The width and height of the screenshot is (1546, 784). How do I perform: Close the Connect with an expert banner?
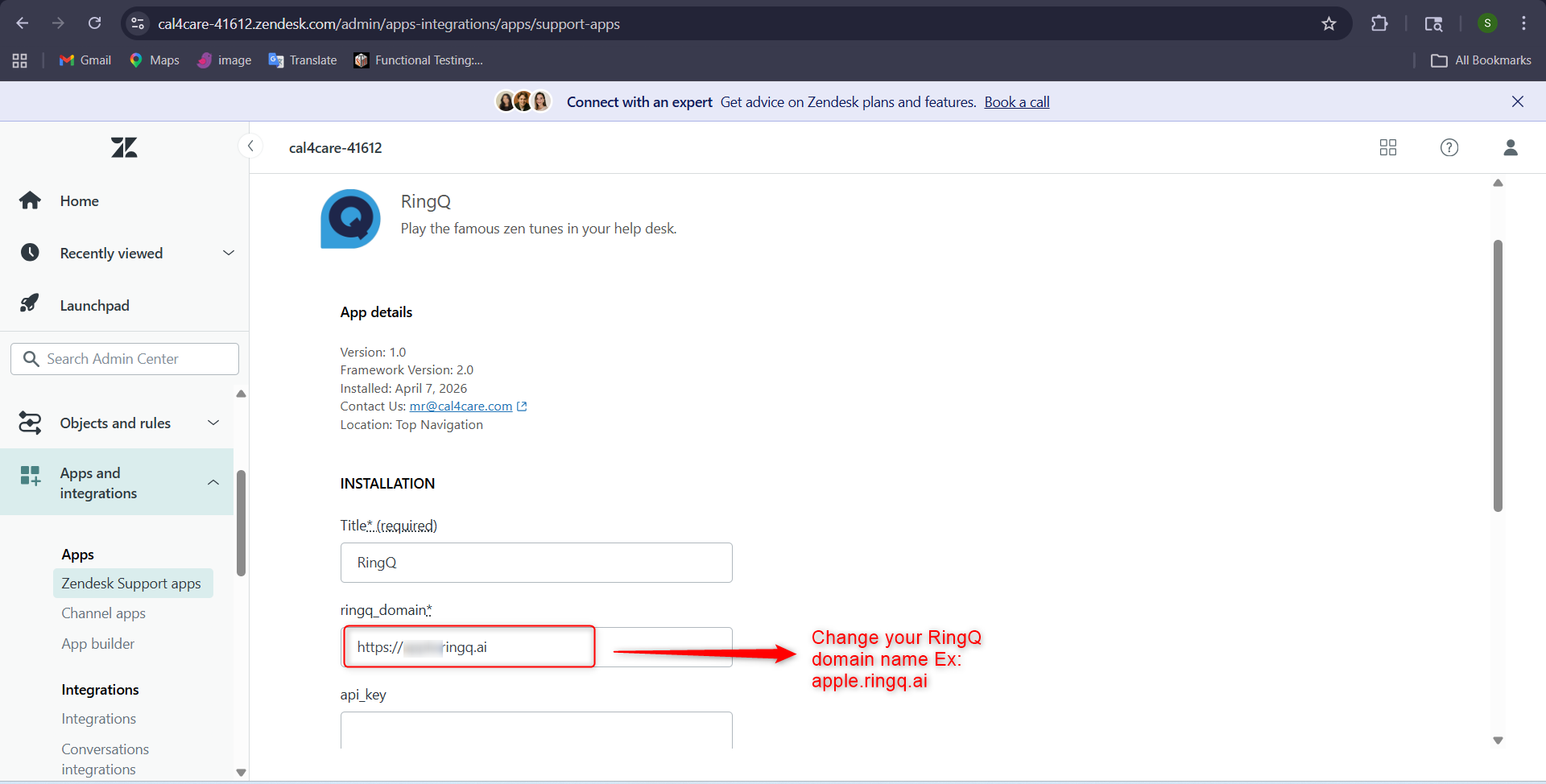click(x=1518, y=101)
